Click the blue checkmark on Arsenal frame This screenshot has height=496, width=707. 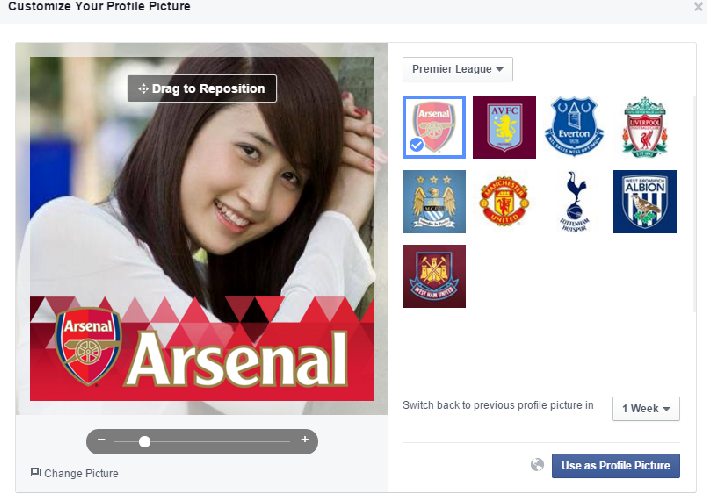(417, 145)
